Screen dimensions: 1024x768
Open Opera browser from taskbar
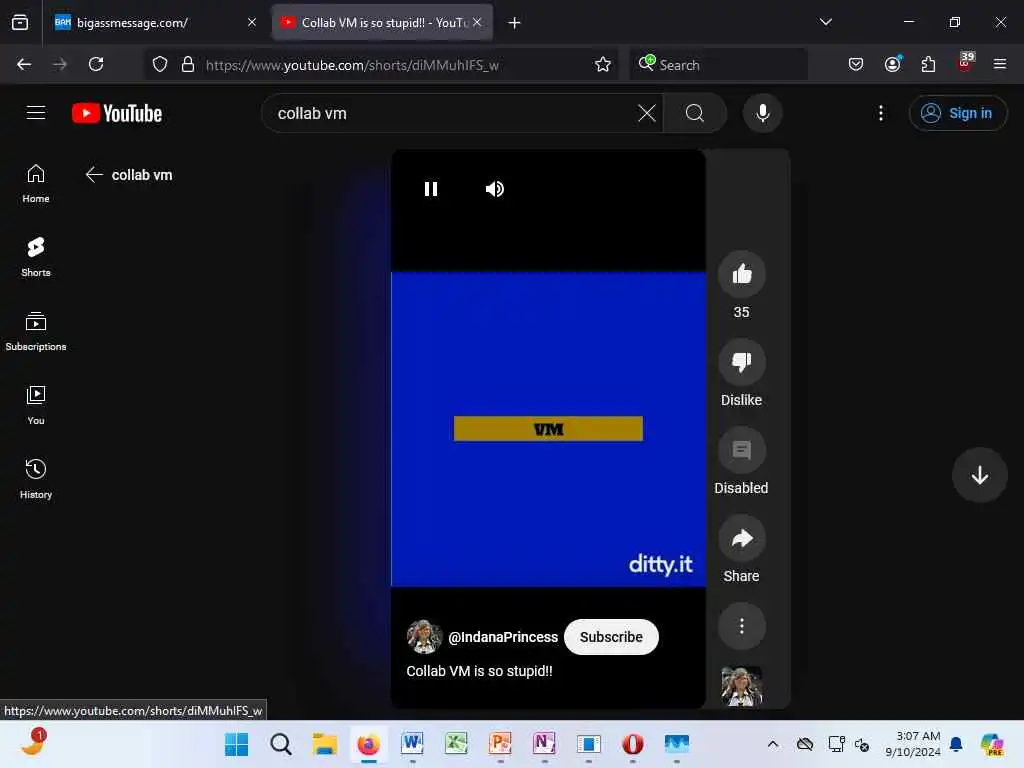click(x=632, y=744)
